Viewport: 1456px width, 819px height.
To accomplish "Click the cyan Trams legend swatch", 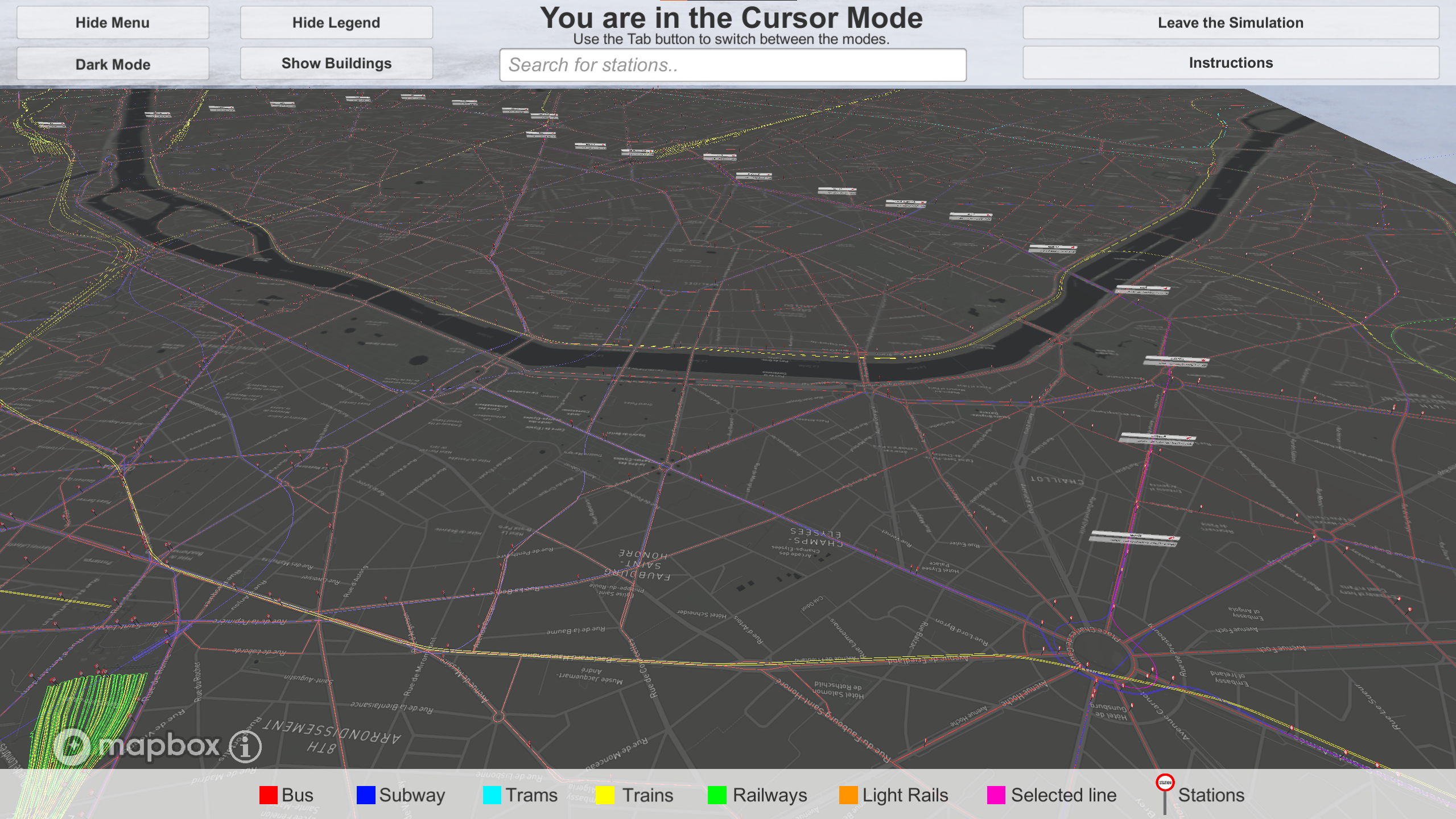I will click(492, 795).
